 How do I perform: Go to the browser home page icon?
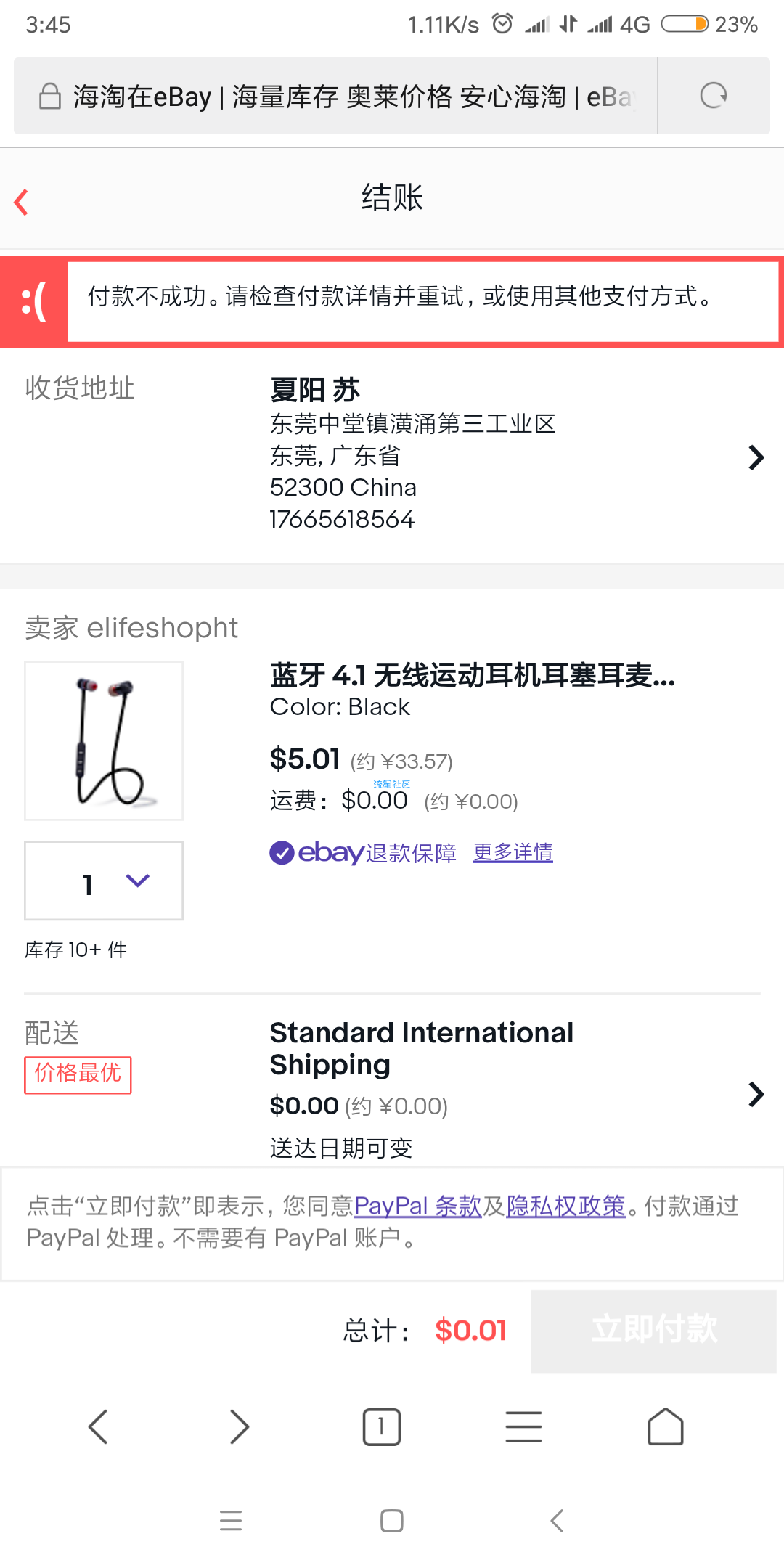(x=666, y=1426)
